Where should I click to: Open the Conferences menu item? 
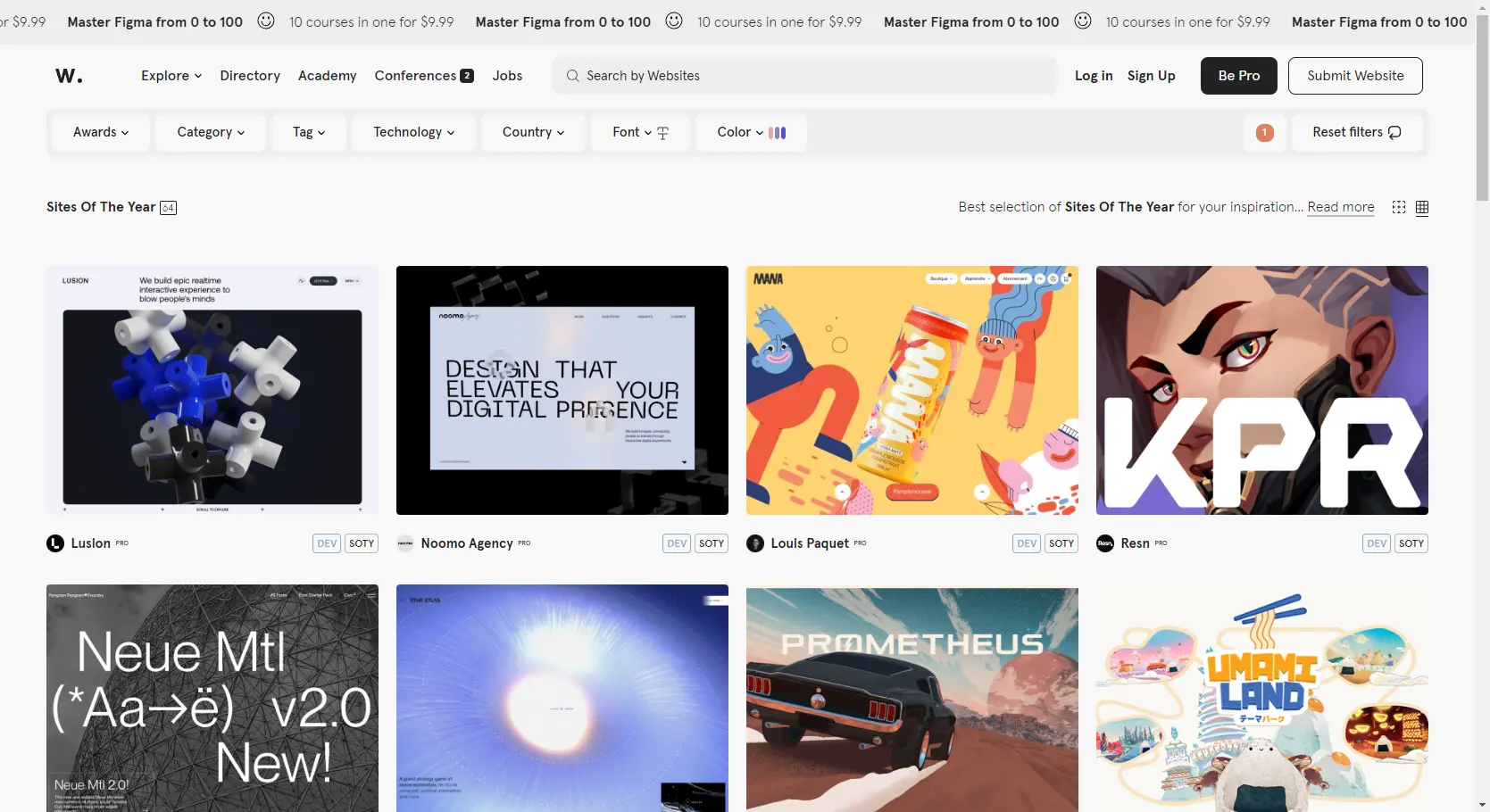click(415, 76)
